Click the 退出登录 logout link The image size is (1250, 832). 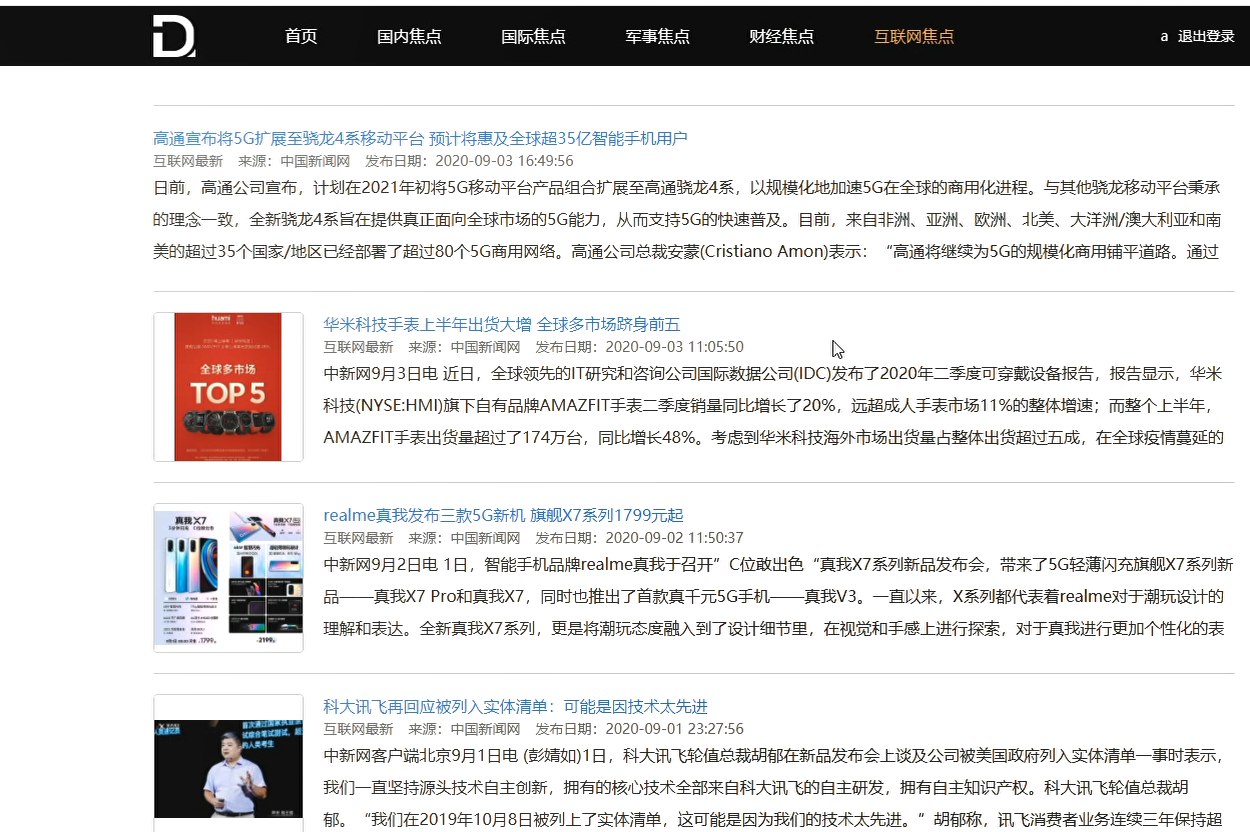point(1206,37)
